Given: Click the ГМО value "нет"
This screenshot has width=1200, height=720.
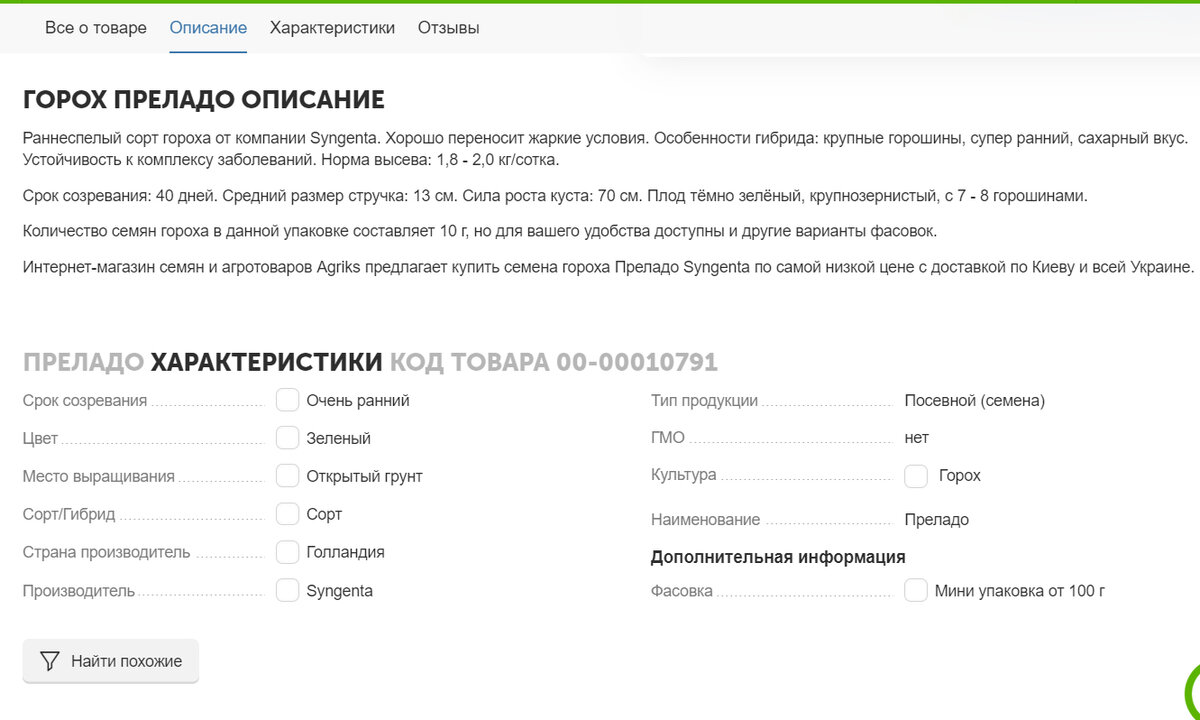Looking at the screenshot, I should 916,438.
